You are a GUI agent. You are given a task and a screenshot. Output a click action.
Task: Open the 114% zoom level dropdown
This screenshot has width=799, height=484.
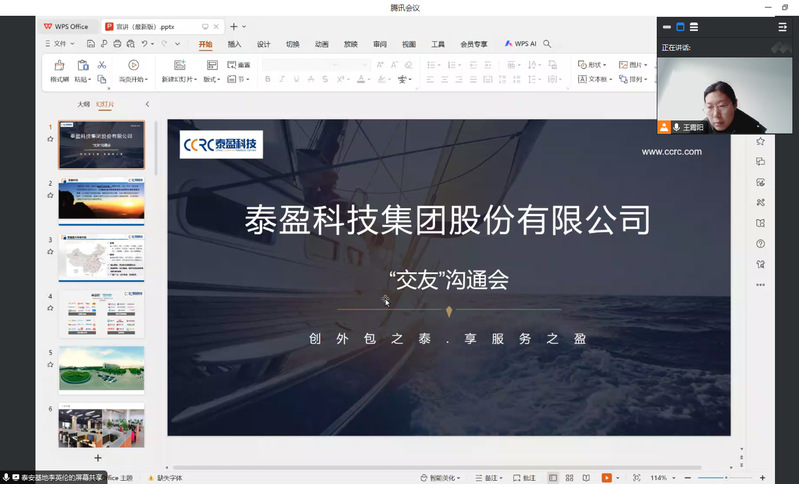coord(662,478)
